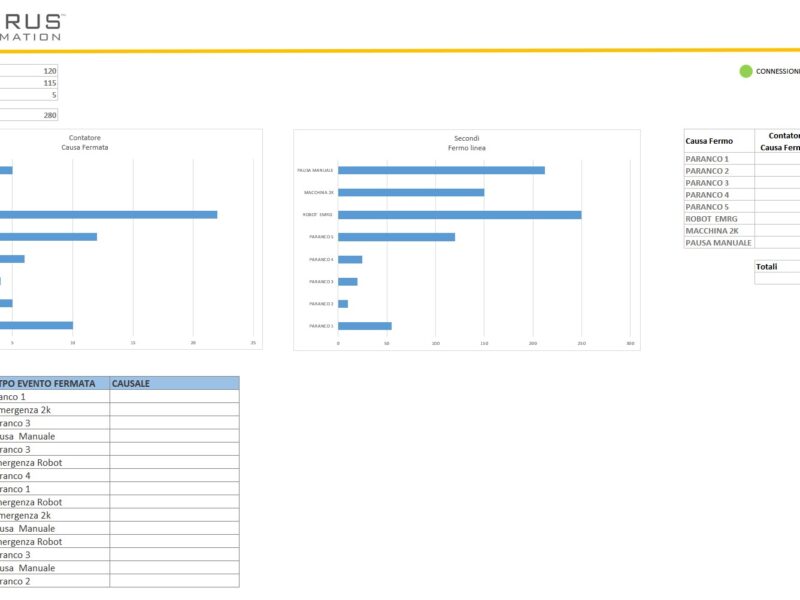Select the cell showing value 120
The width and height of the screenshot is (800, 600).
click(30, 71)
